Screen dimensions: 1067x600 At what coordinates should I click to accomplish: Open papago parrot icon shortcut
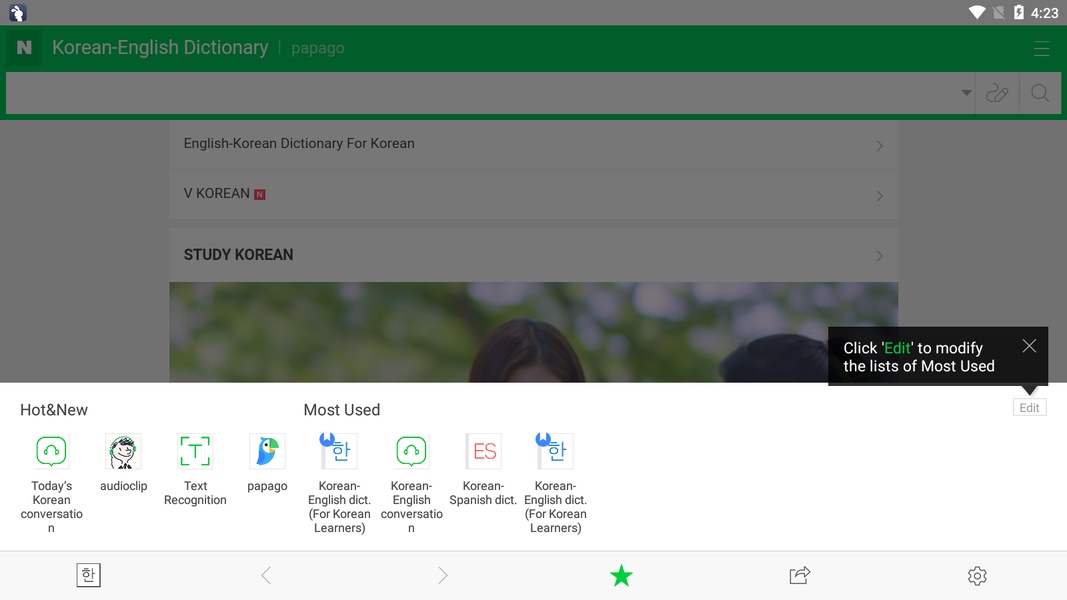[267, 463]
